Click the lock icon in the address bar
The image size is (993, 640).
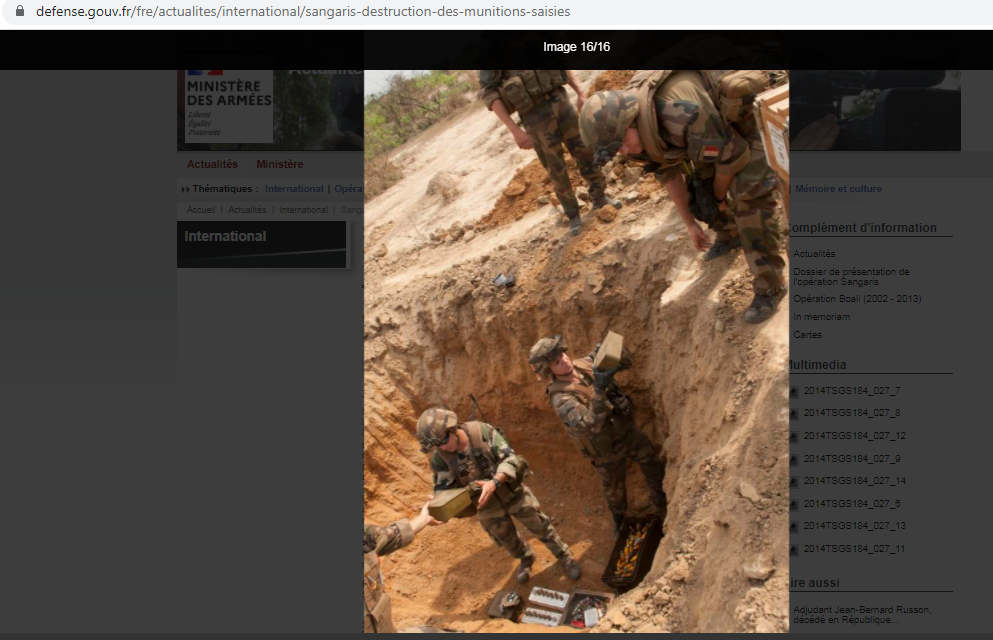pos(20,11)
